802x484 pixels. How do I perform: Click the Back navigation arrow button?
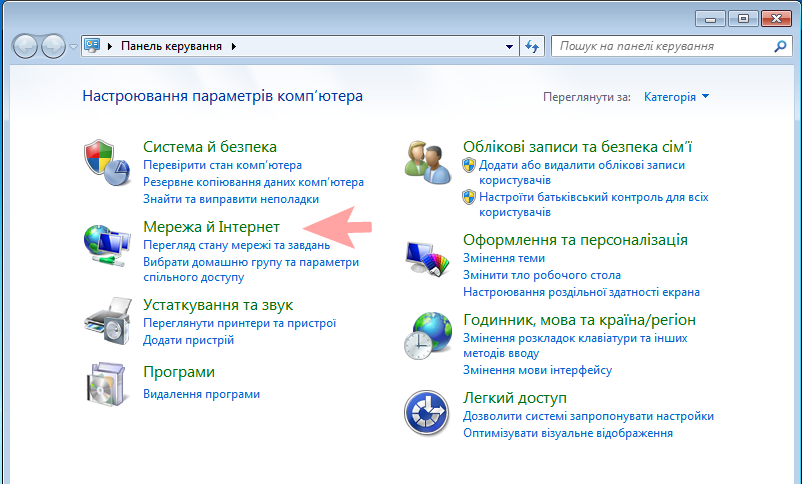click(x=25, y=47)
